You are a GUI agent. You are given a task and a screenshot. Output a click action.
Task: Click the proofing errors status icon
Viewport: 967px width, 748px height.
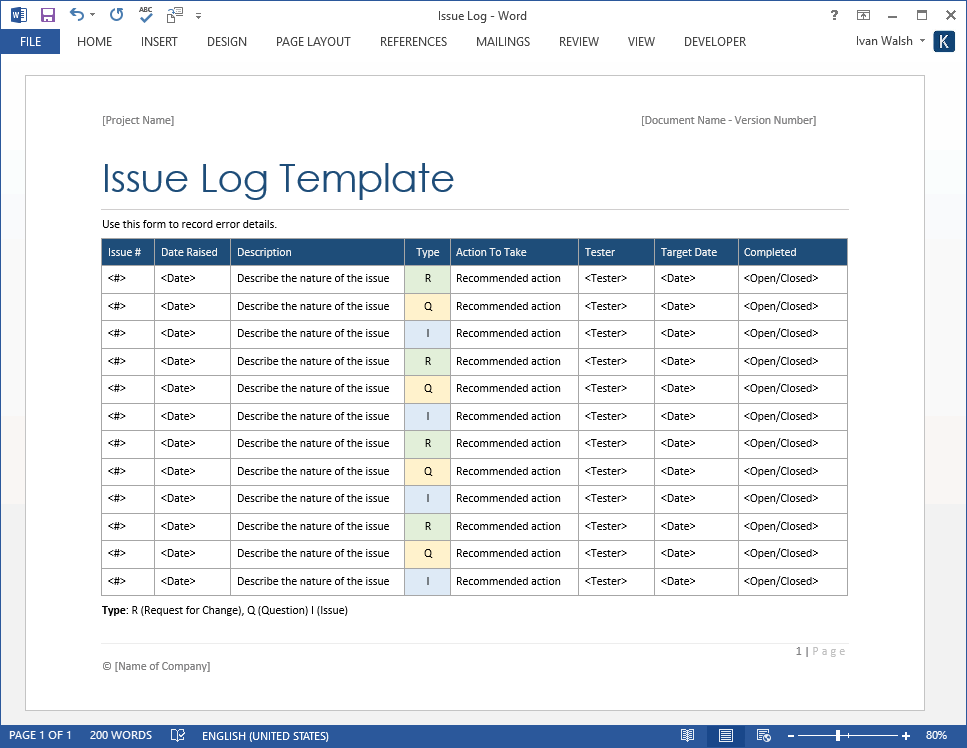point(178,735)
